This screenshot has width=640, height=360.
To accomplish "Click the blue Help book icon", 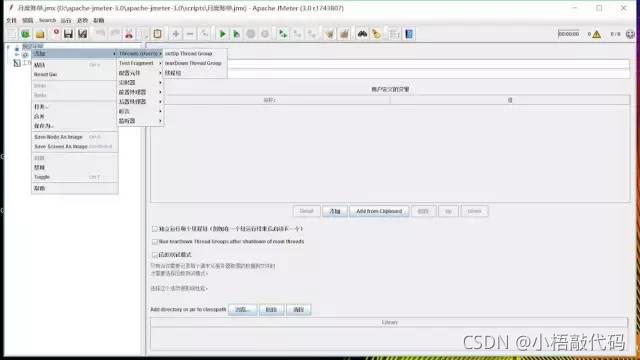I will 409,34.
